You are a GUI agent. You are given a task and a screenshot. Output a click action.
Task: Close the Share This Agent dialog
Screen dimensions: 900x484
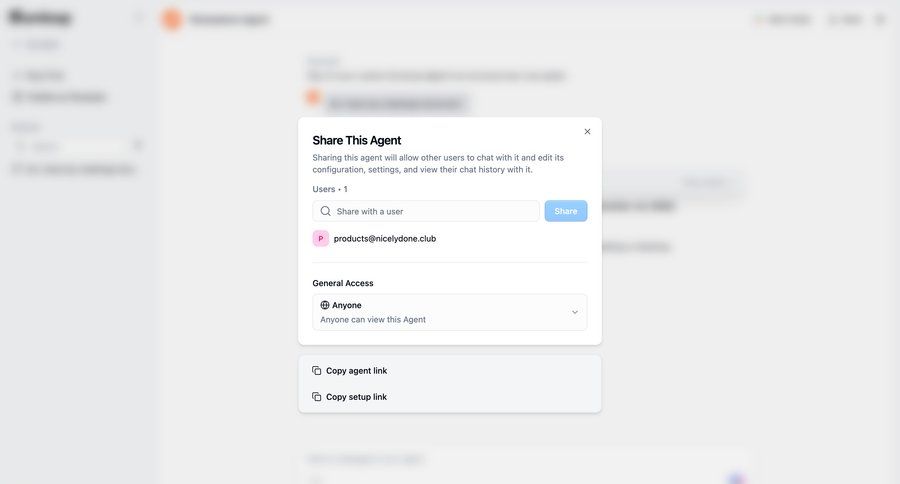[x=587, y=132]
